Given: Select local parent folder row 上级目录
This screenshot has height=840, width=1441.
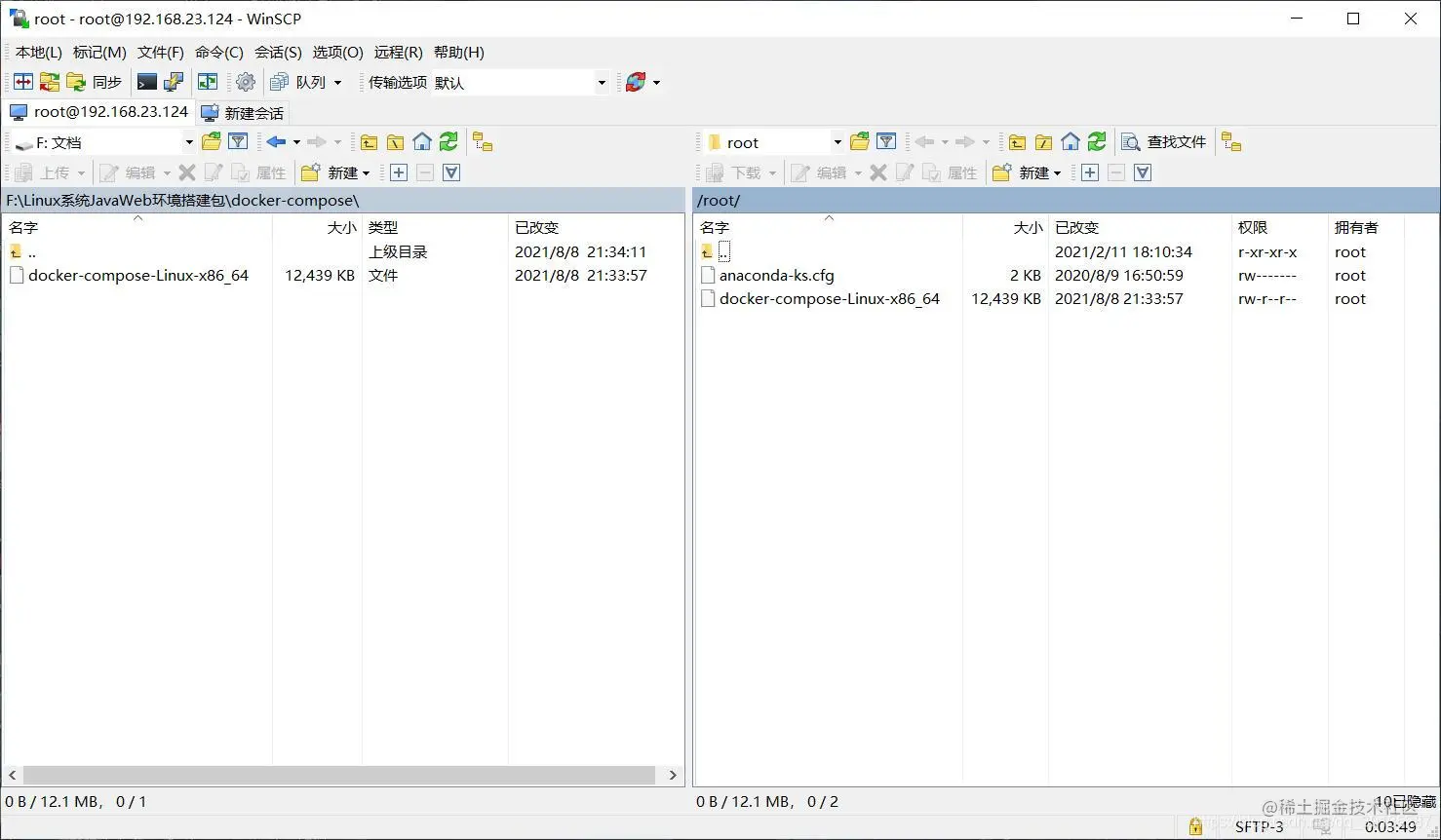Looking at the screenshot, I should 343,251.
